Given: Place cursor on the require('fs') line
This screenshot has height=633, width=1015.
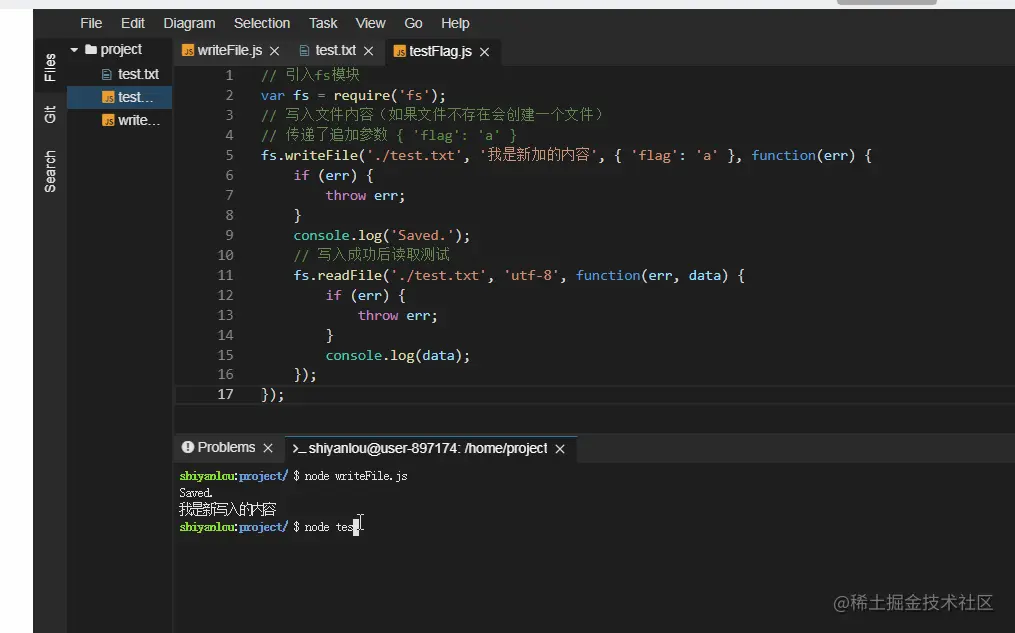Looking at the screenshot, I should pos(353,96).
